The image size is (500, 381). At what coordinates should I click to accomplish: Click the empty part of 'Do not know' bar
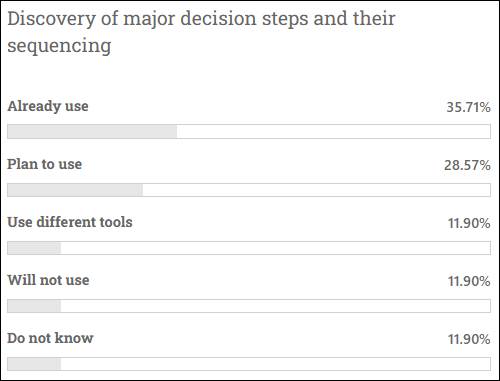click(x=276, y=364)
